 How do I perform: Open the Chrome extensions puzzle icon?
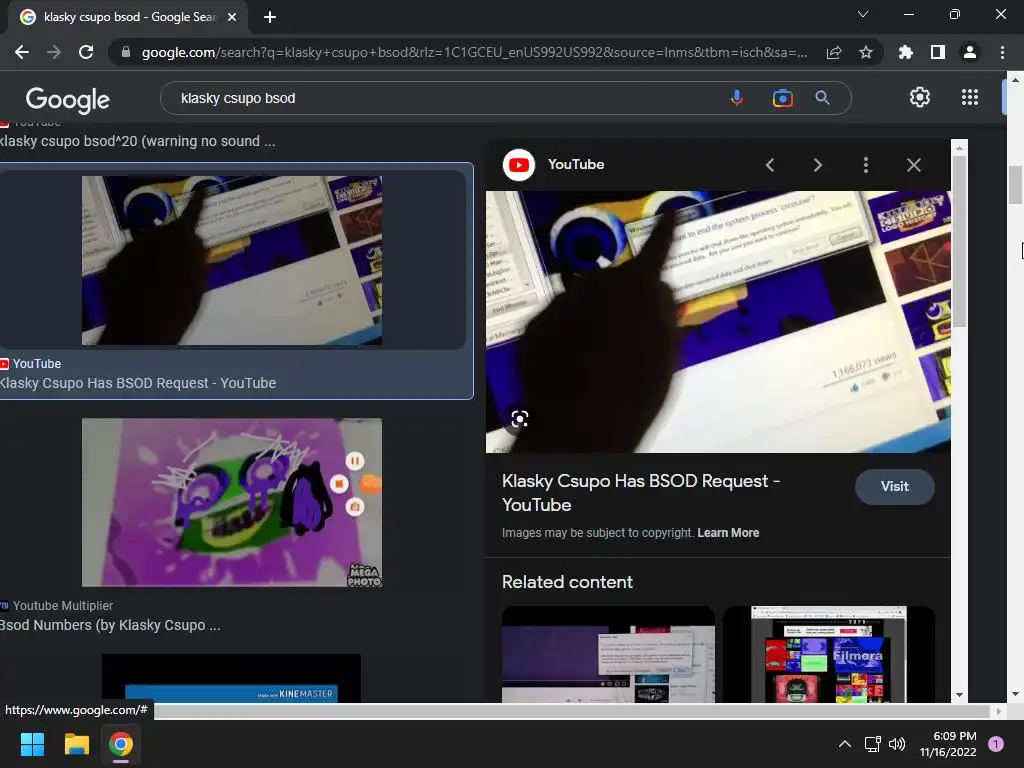coord(906,52)
